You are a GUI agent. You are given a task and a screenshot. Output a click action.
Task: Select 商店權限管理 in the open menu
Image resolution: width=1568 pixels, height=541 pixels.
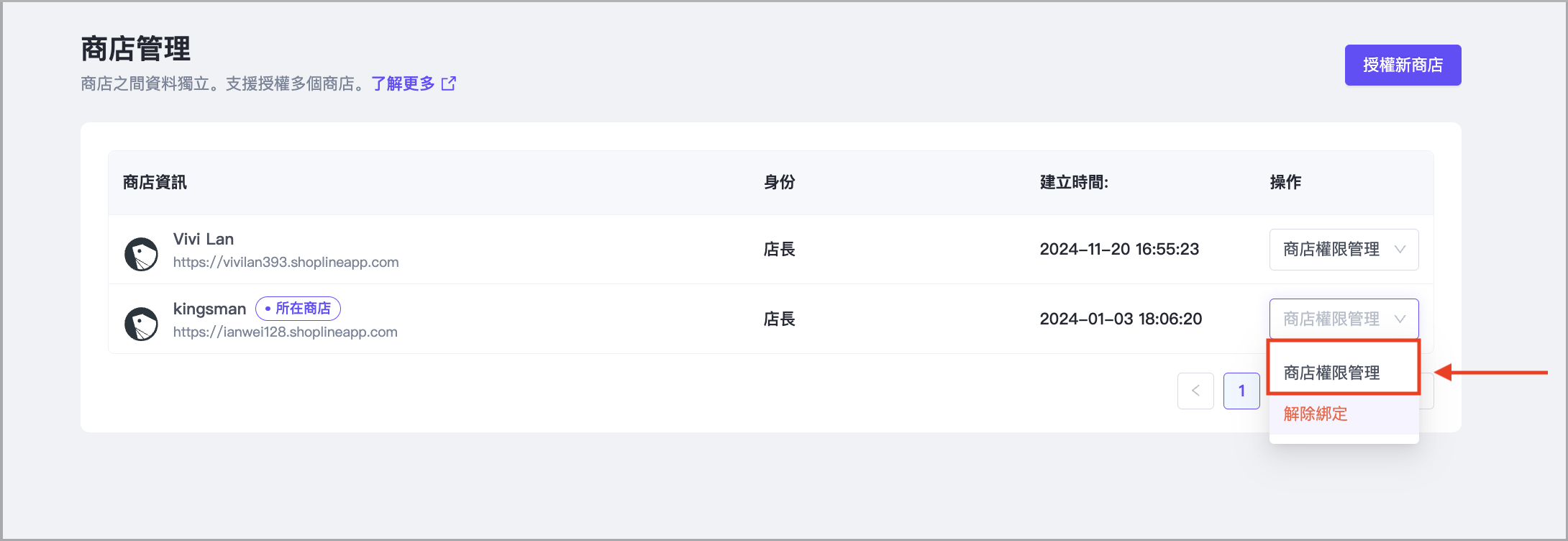(x=1331, y=373)
